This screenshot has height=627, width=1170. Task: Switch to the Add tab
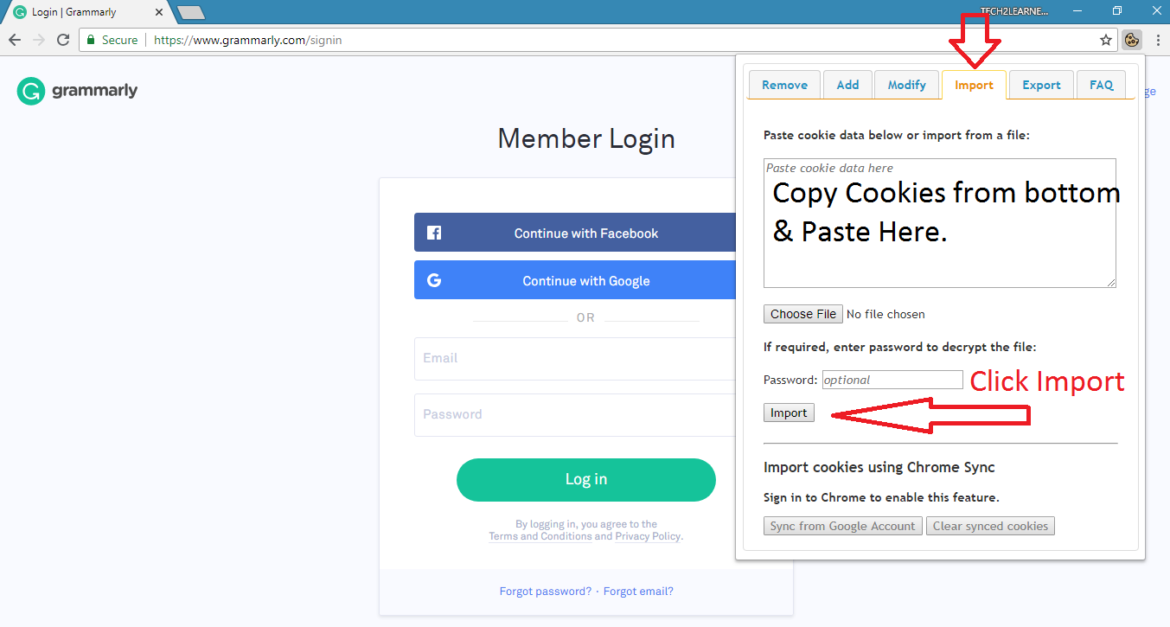tap(848, 85)
